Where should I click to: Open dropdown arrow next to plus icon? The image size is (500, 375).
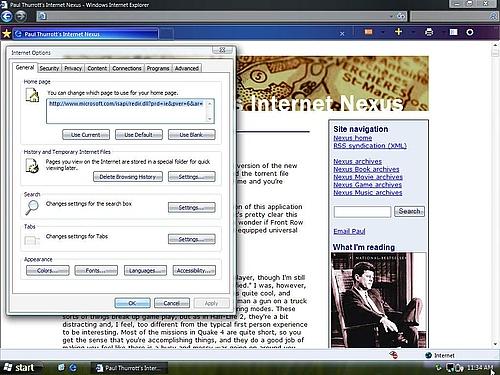click(x=413, y=32)
